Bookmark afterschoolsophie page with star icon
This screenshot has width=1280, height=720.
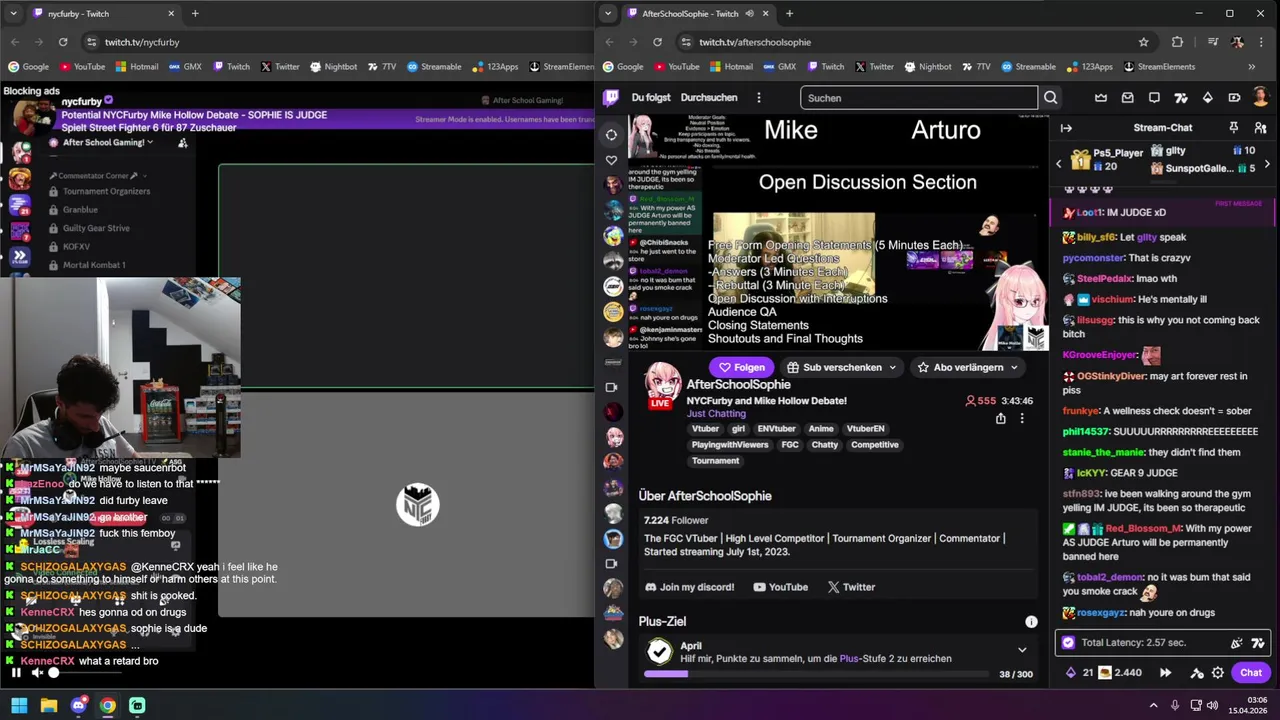click(x=1144, y=42)
